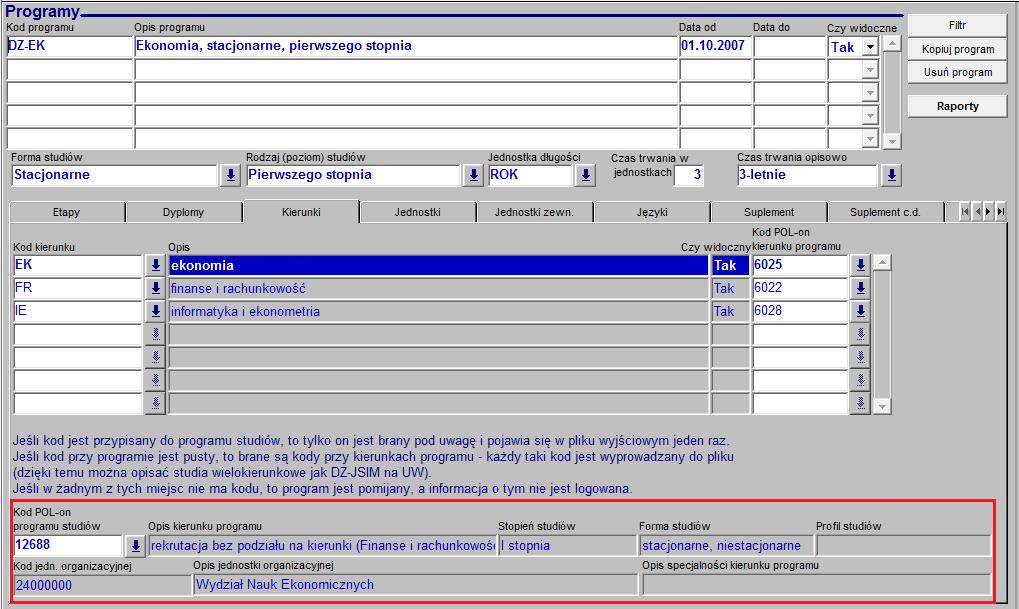Open code lookup arrow next to FR
This screenshot has height=609, width=1019.
click(155, 289)
